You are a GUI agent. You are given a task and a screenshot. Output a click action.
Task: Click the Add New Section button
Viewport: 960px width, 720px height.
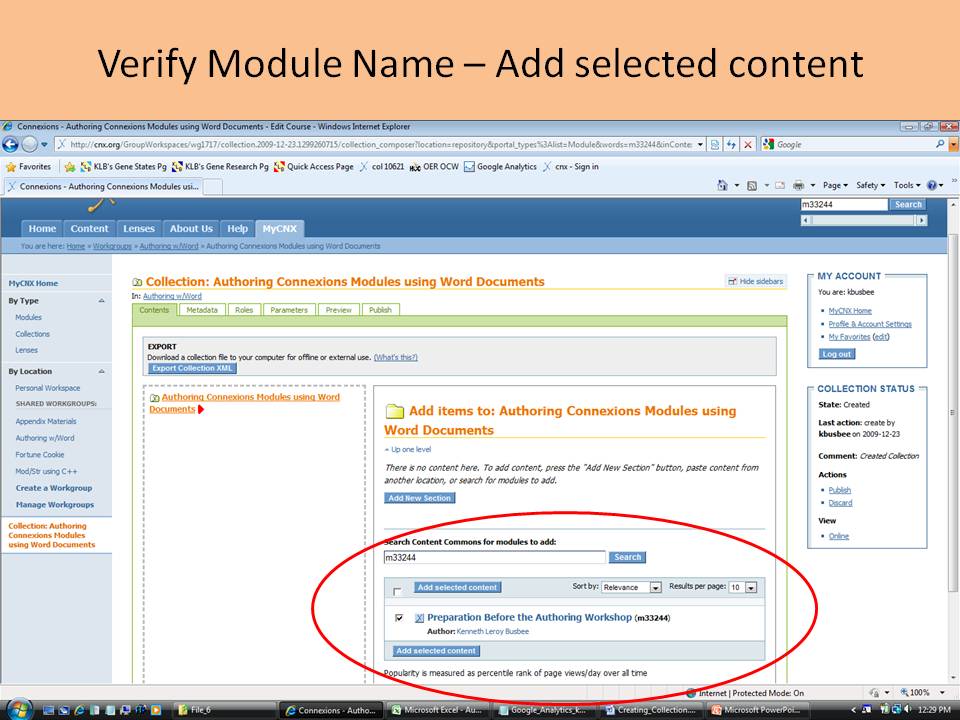(x=419, y=498)
